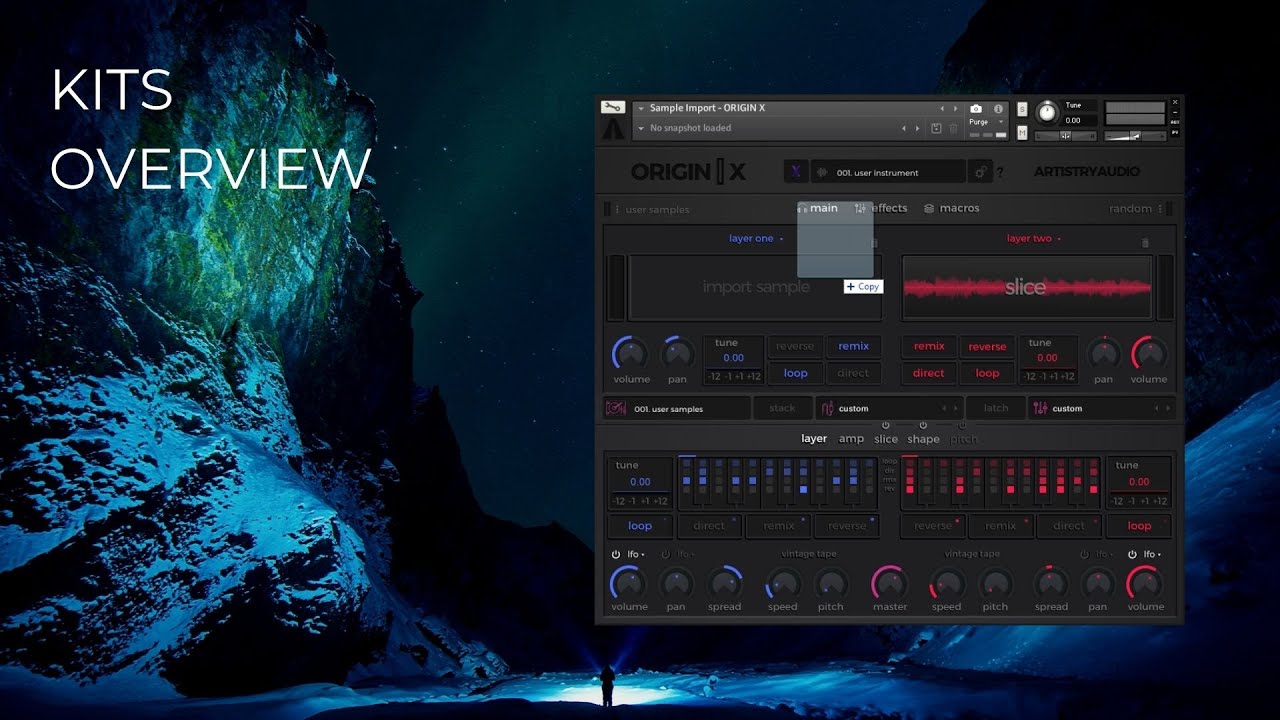
Task: Click layer one custom preset icon
Action: coord(827,408)
